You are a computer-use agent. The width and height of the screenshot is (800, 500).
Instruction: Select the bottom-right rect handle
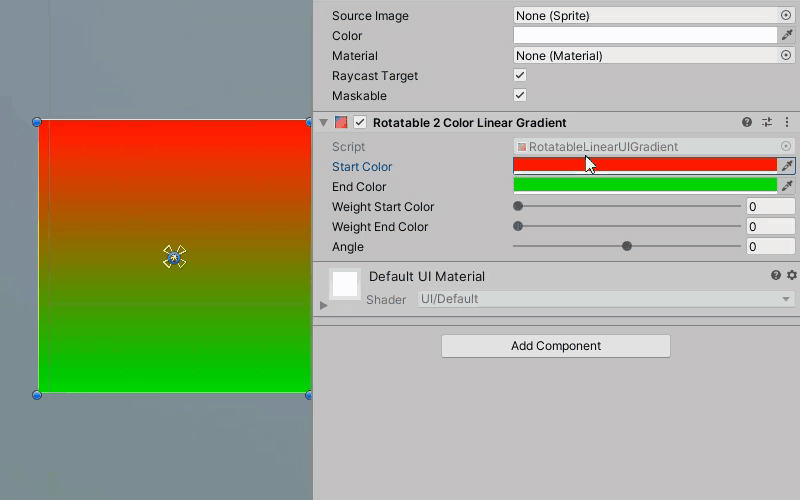click(309, 395)
